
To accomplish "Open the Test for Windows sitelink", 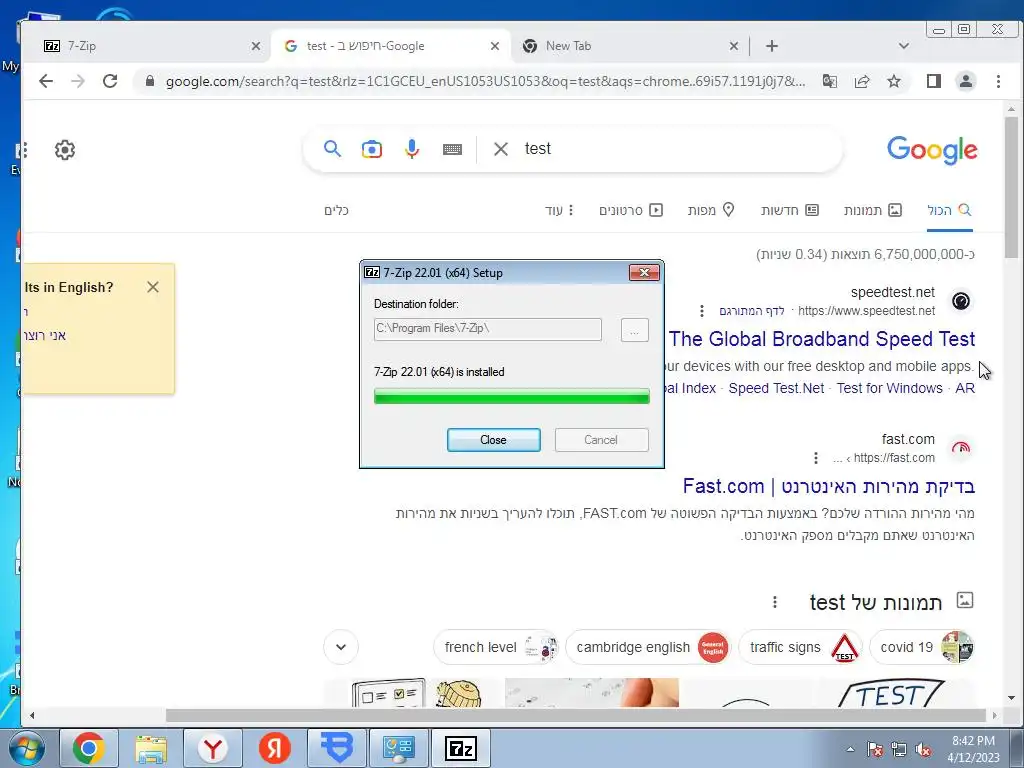I will pos(889,388).
